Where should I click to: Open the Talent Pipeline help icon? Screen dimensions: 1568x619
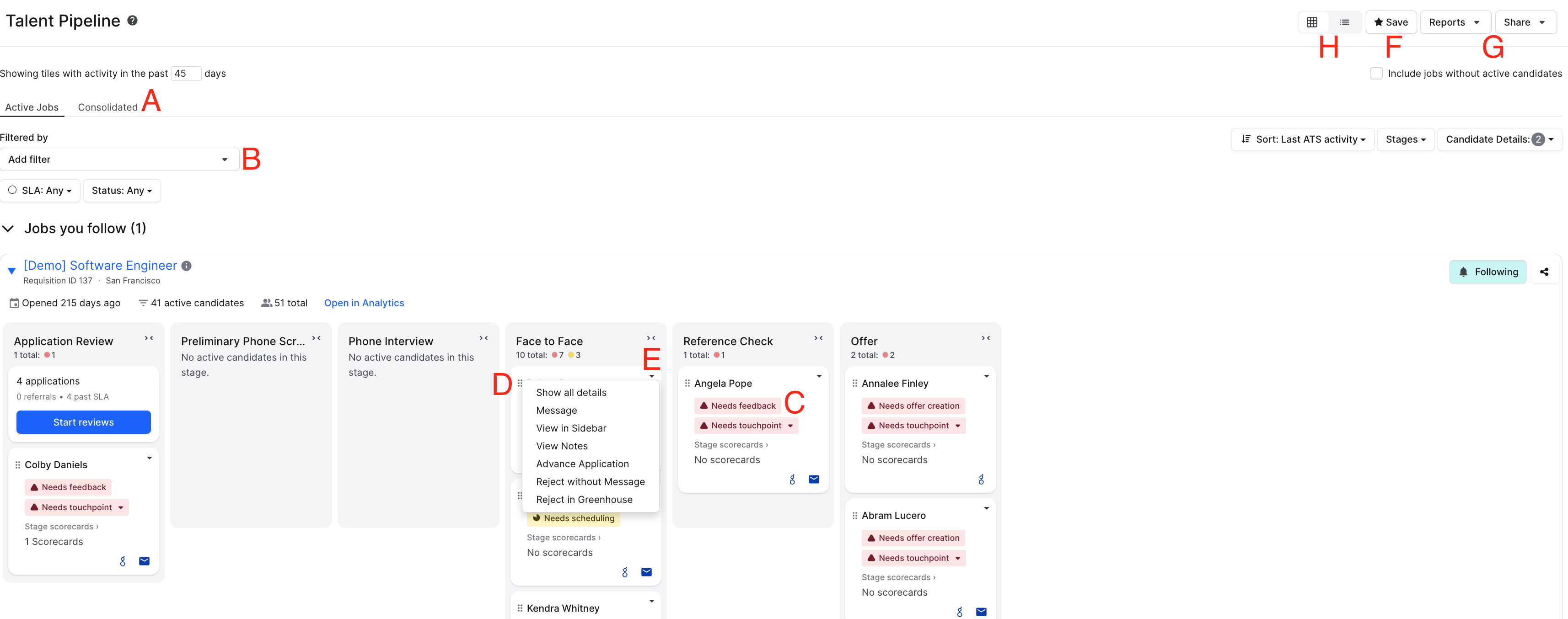point(132,21)
